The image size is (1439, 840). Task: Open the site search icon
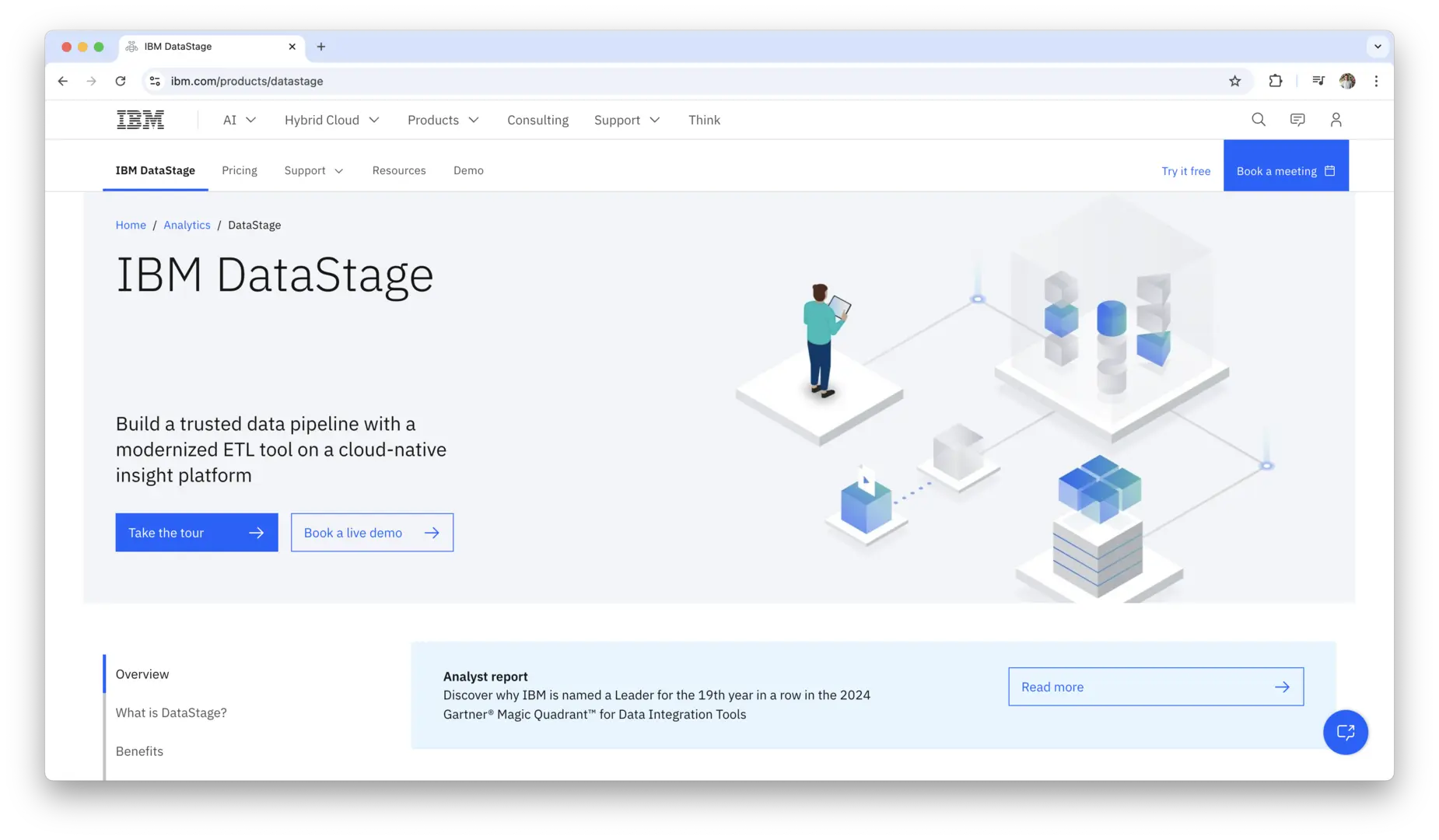(1258, 120)
